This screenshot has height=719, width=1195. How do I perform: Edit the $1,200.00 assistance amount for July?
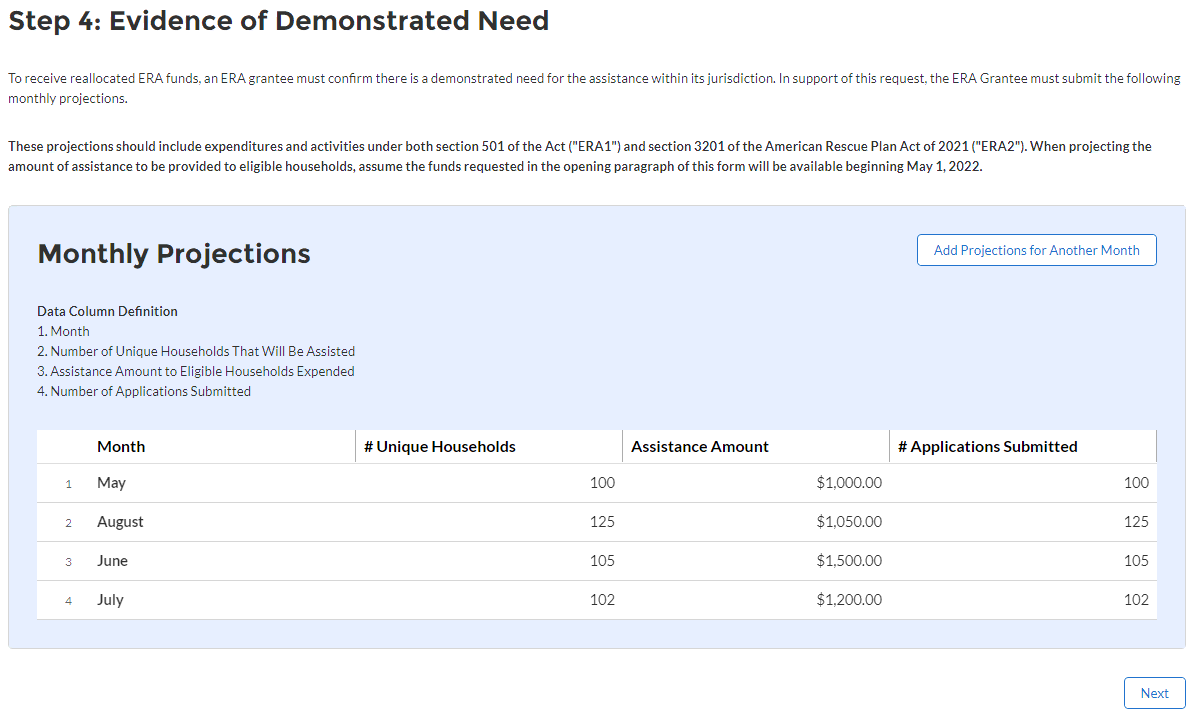click(848, 600)
